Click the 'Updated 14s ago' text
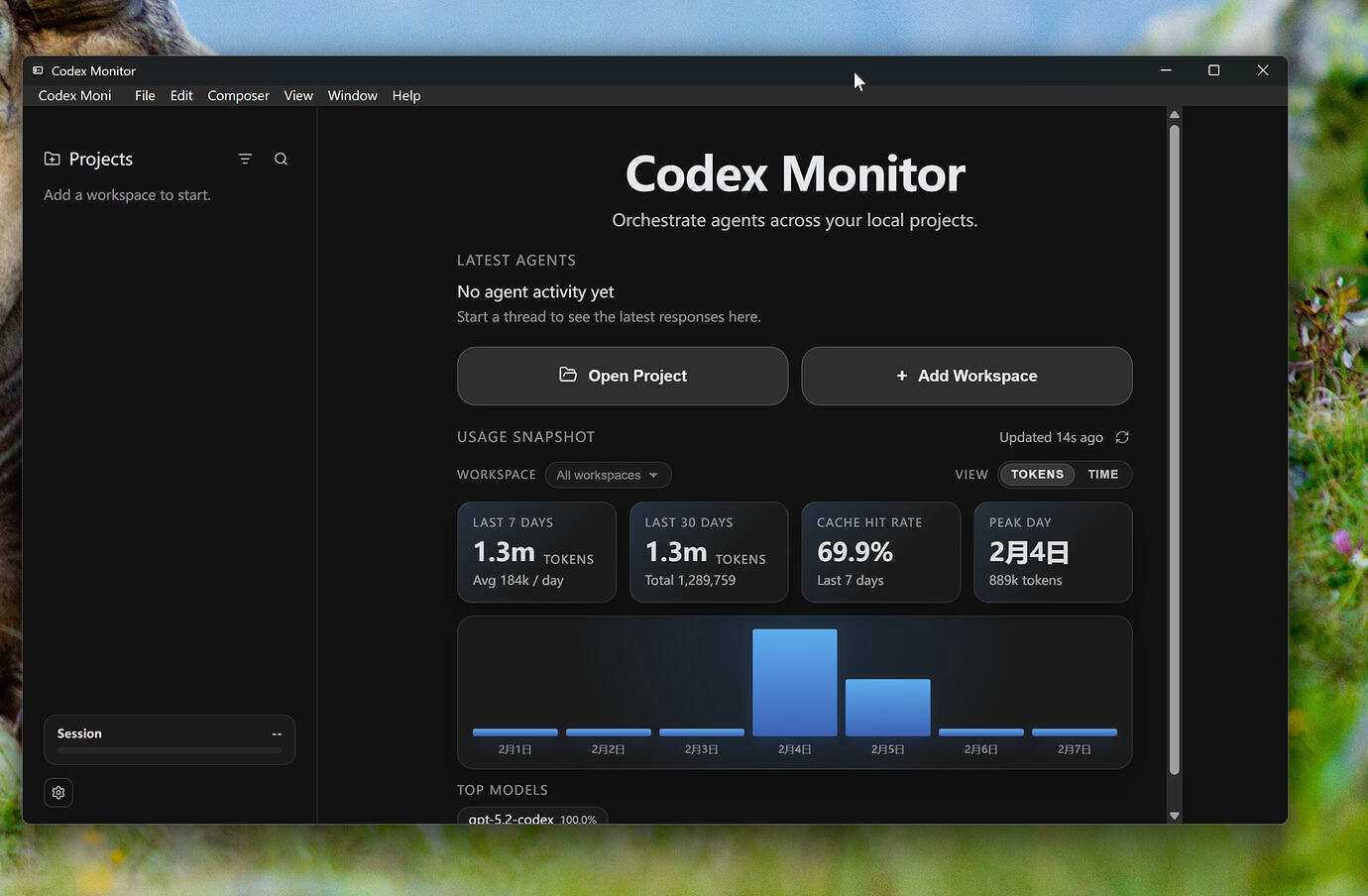This screenshot has width=1368, height=896. [1051, 437]
